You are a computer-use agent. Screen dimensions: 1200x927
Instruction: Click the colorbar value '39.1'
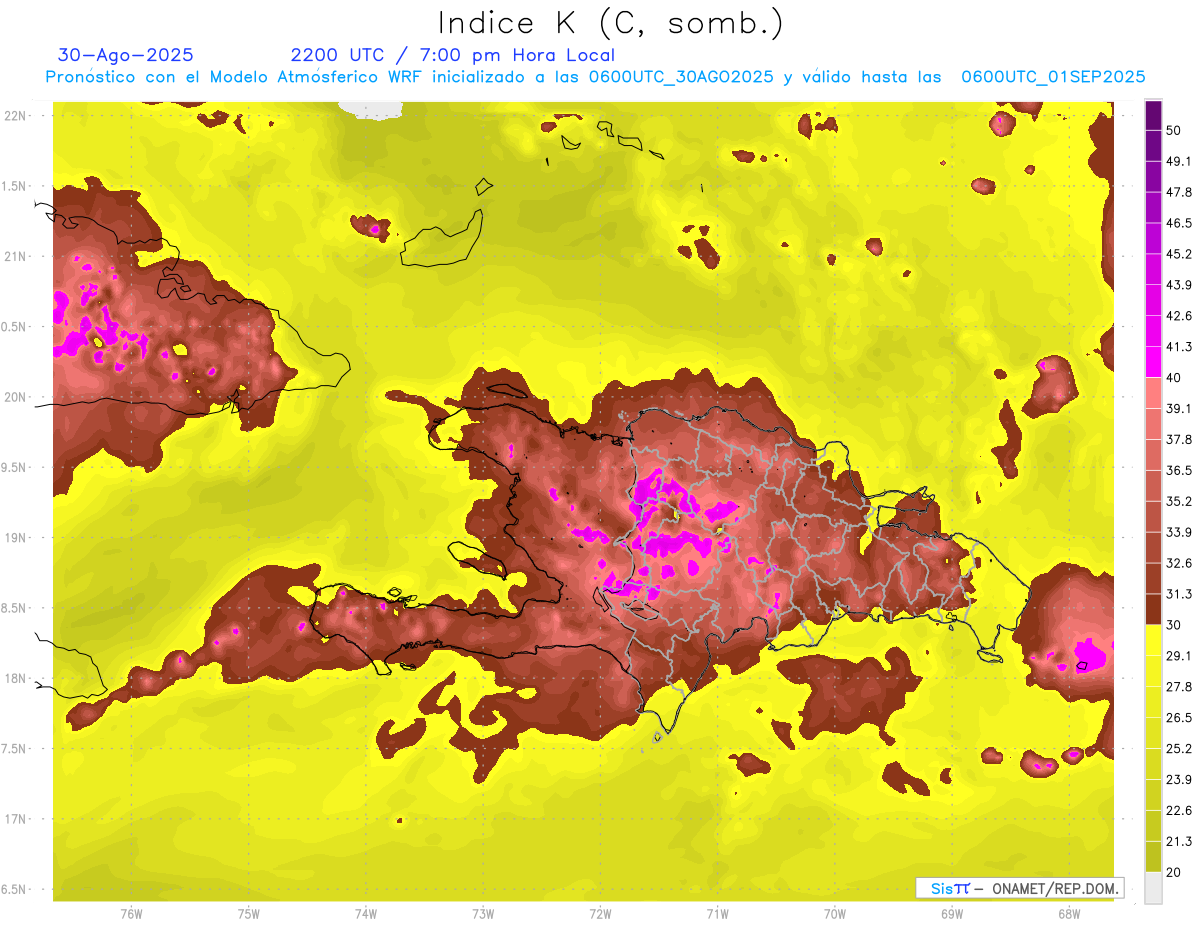[1178, 408]
